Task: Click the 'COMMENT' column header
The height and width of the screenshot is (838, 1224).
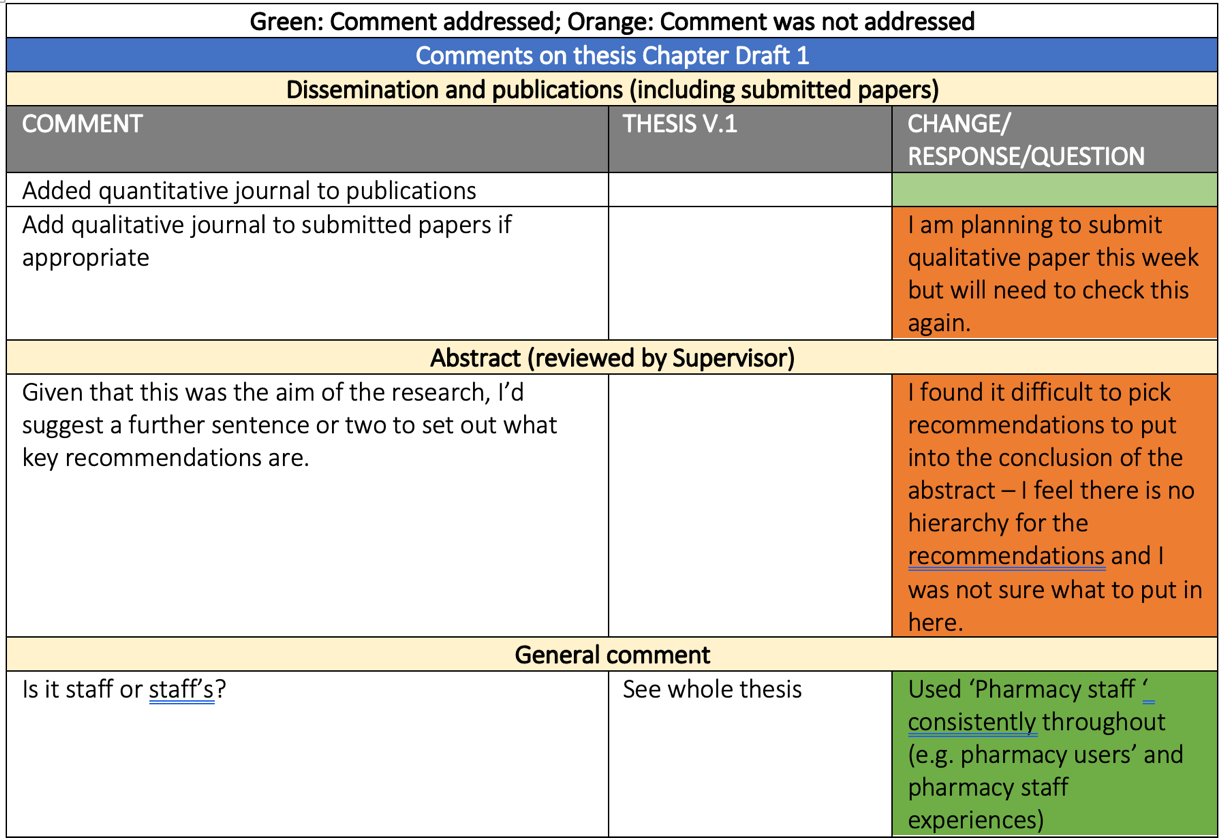Action: [83, 124]
